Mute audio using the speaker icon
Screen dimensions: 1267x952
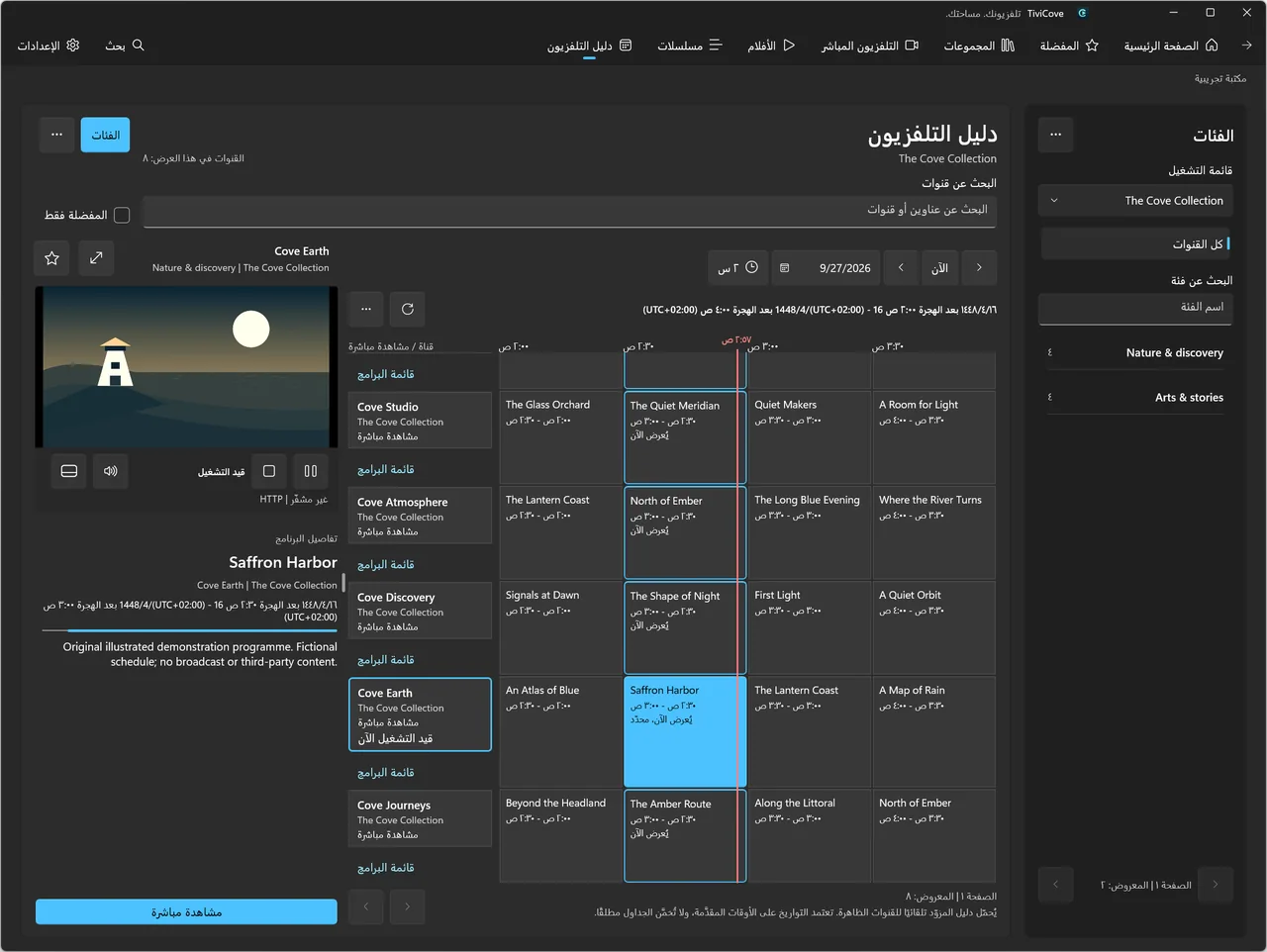point(111,471)
